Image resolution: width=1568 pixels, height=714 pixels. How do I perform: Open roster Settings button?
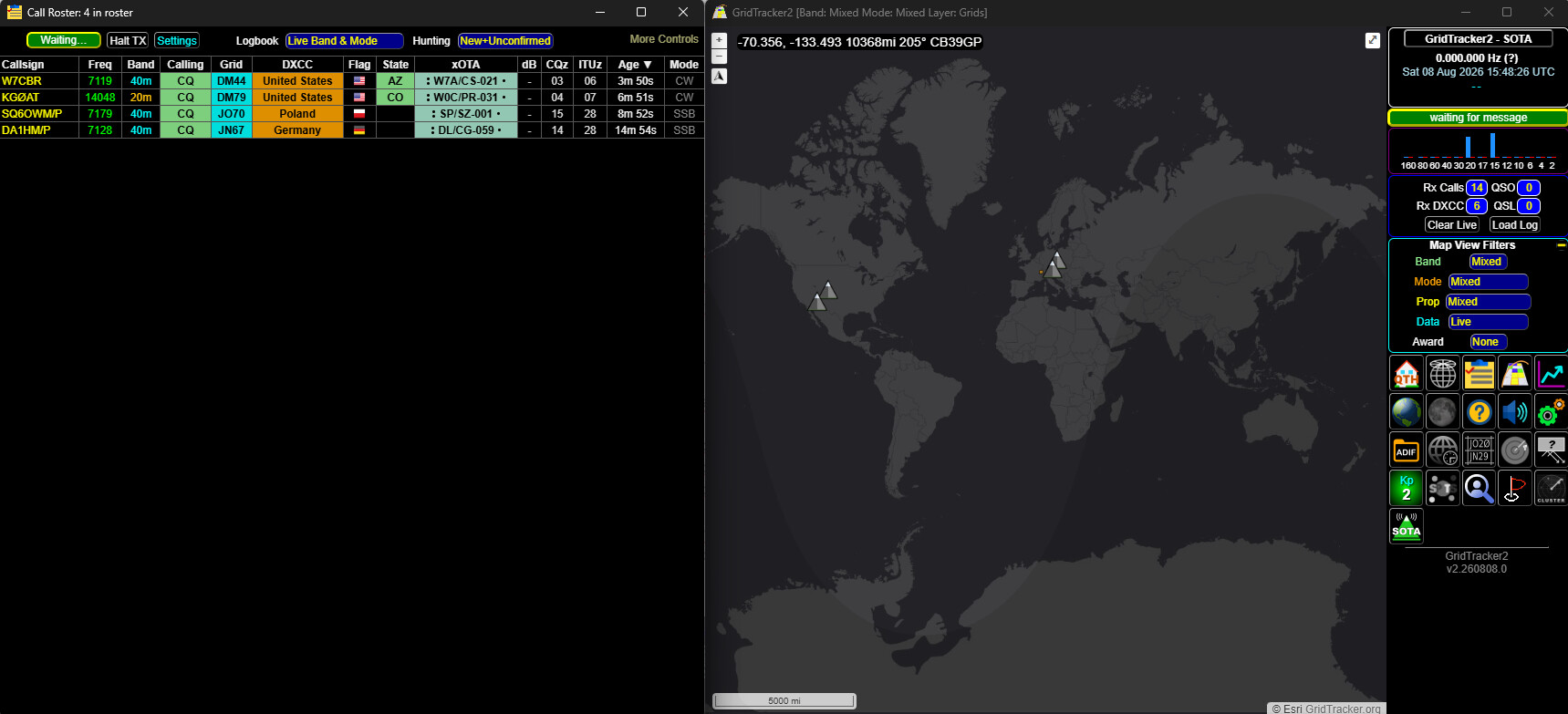[177, 41]
